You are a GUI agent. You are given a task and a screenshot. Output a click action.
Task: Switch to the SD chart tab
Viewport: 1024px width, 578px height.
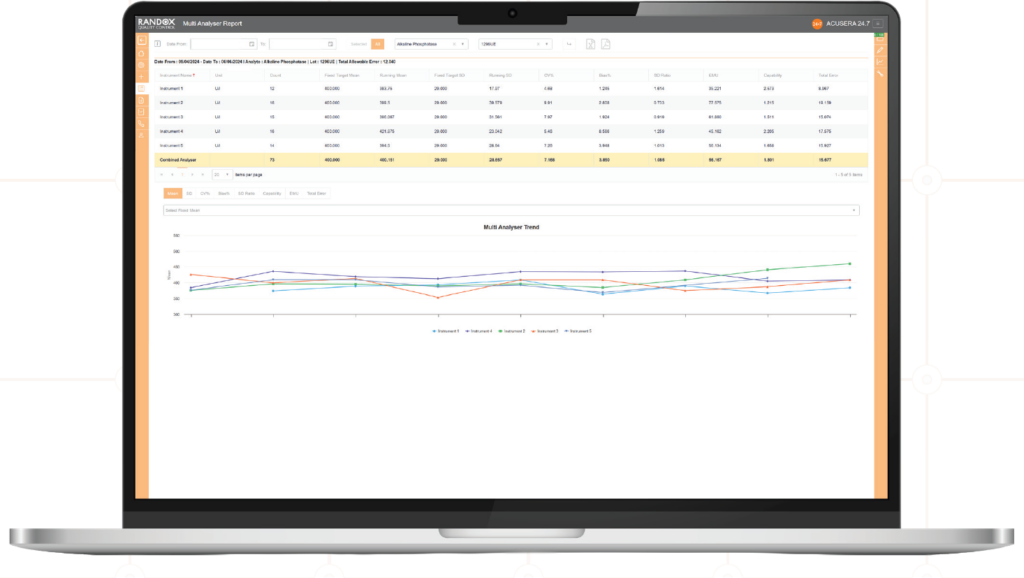point(189,193)
